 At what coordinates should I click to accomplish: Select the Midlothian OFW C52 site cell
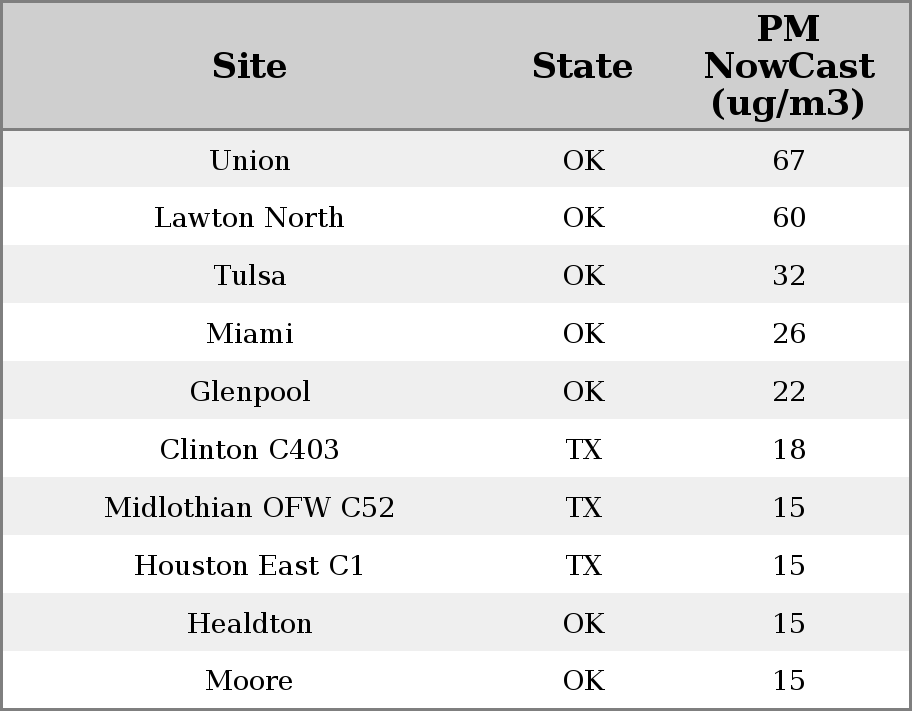coord(250,507)
